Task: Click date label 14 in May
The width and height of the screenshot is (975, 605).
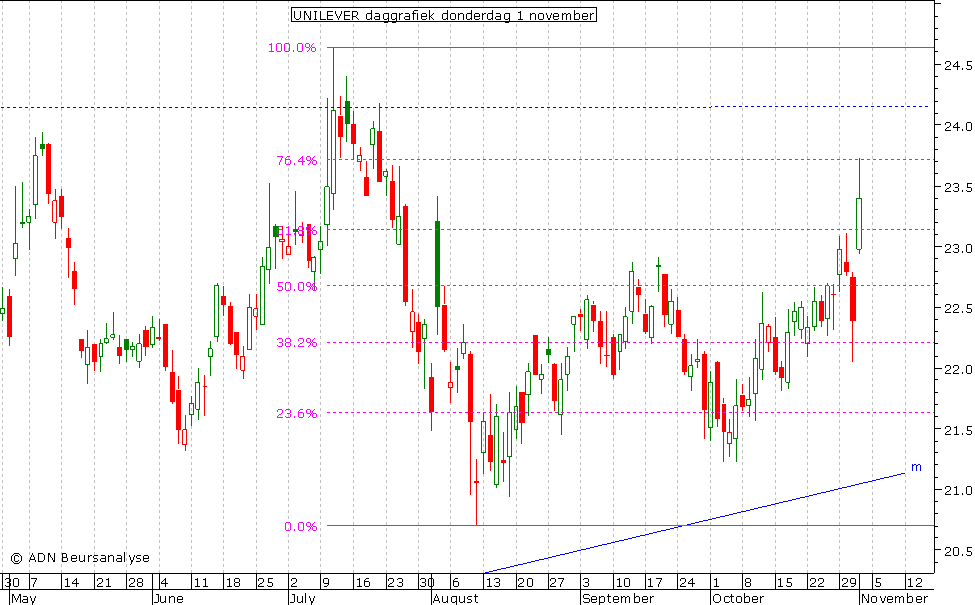Action: [72, 583]
